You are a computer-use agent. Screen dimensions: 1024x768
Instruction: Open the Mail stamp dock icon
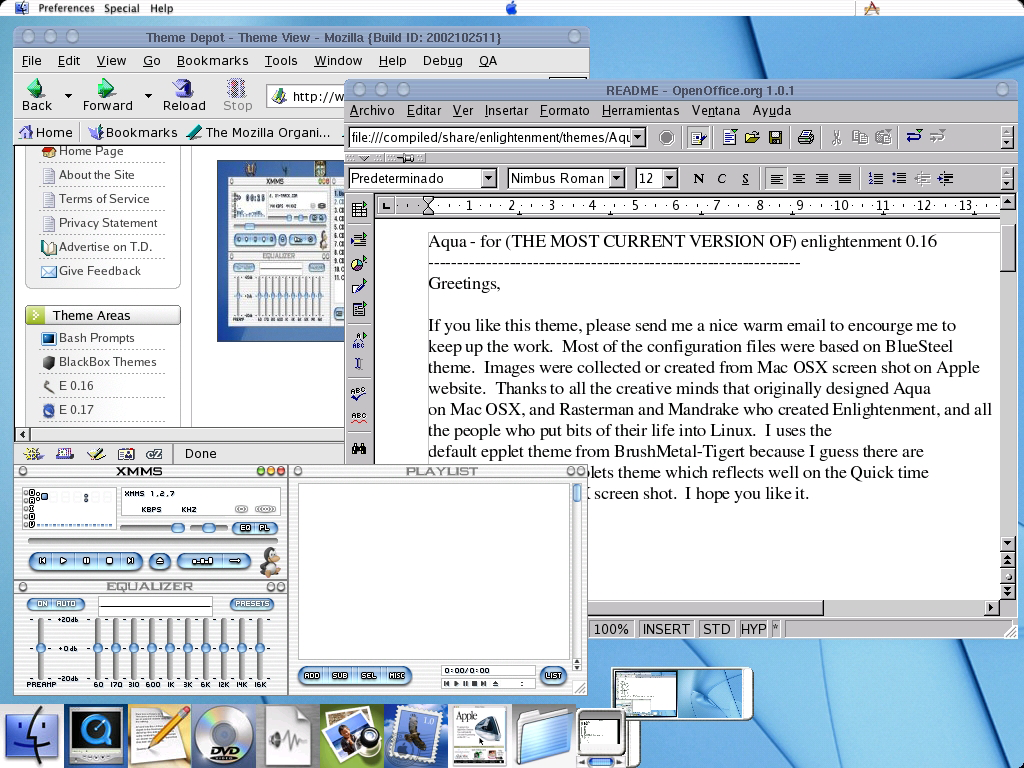pos(415,735)
